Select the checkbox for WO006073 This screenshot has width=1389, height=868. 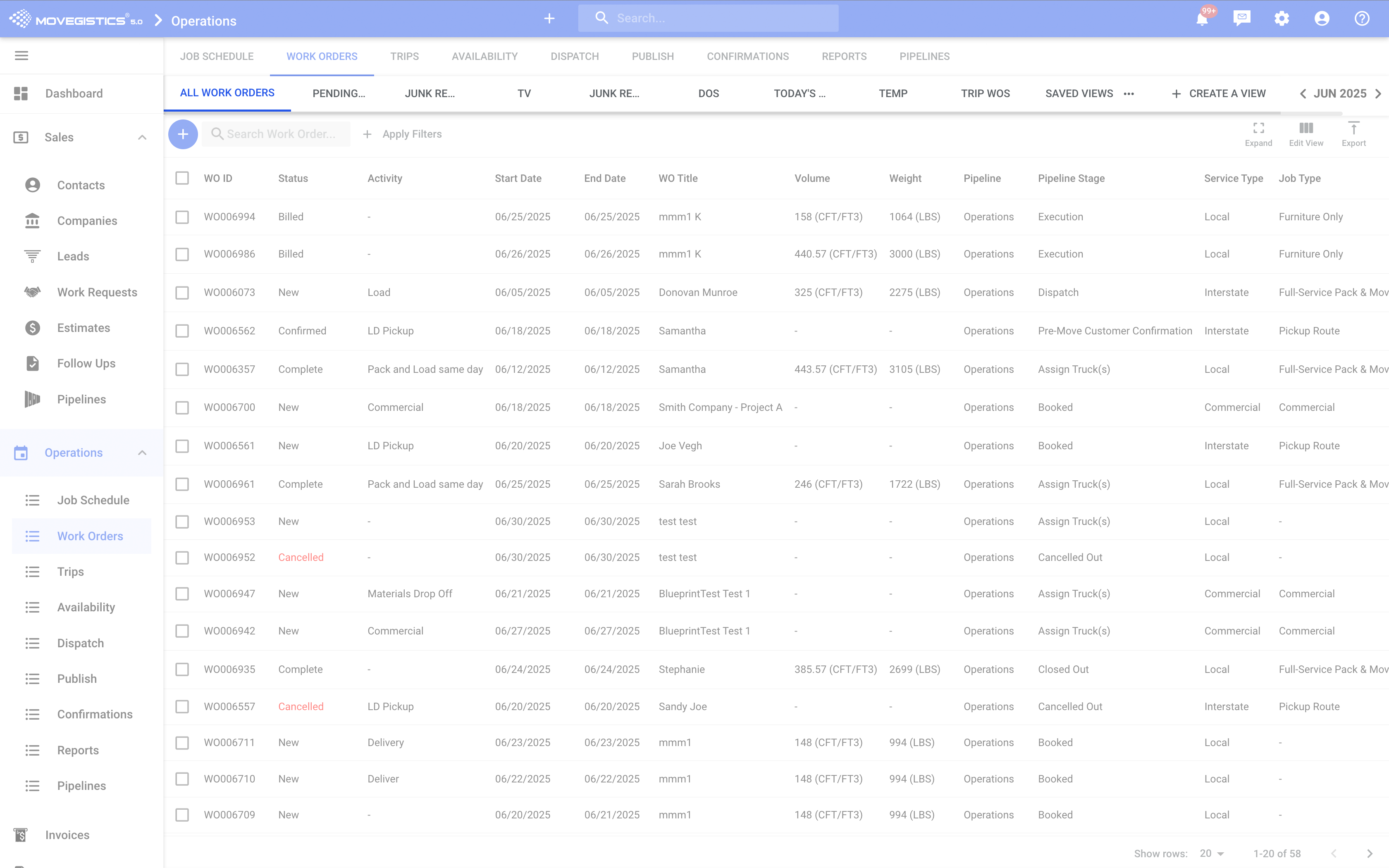coord(182,293)
